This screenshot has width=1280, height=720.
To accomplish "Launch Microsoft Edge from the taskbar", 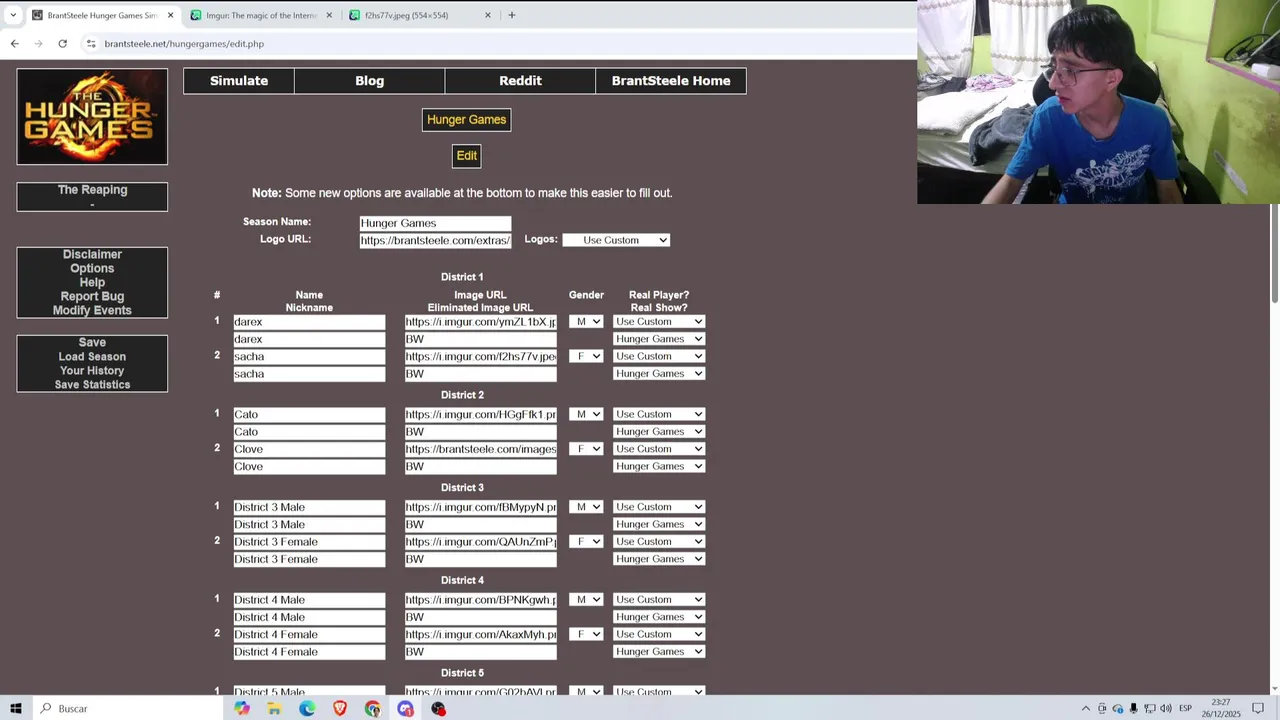I will (x=307, y=708).
